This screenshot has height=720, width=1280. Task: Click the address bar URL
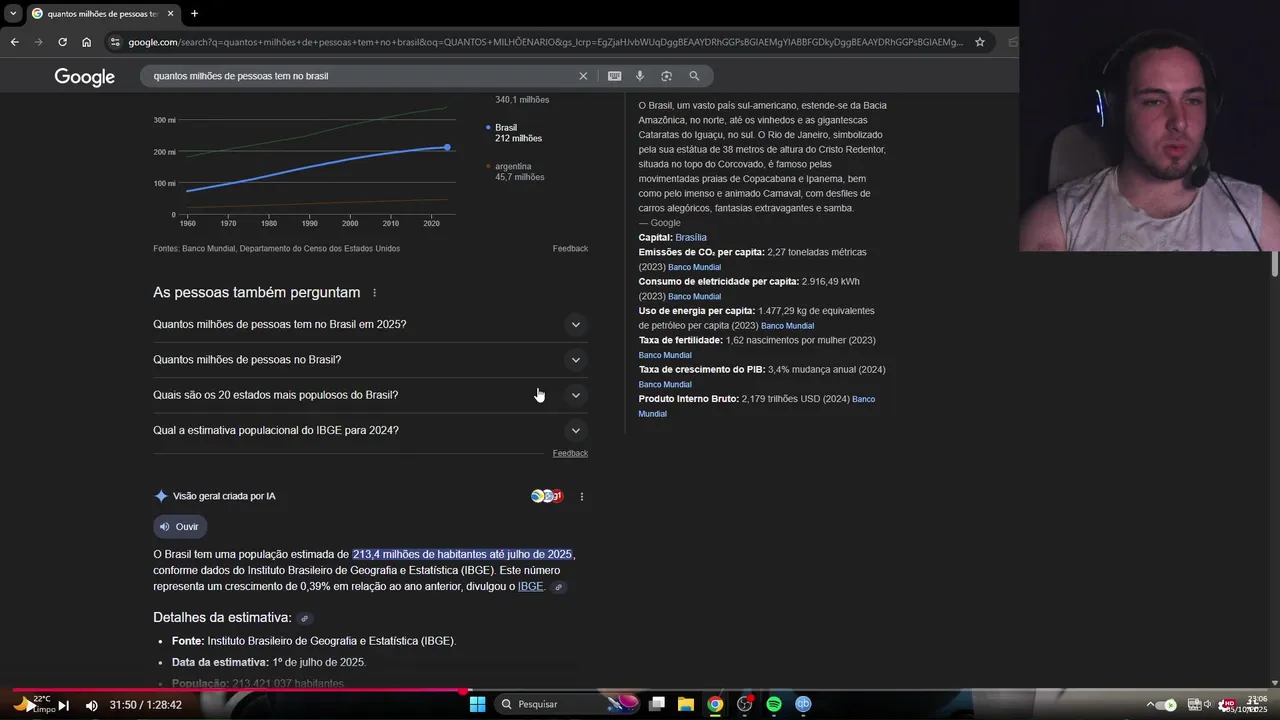point(545,42)
